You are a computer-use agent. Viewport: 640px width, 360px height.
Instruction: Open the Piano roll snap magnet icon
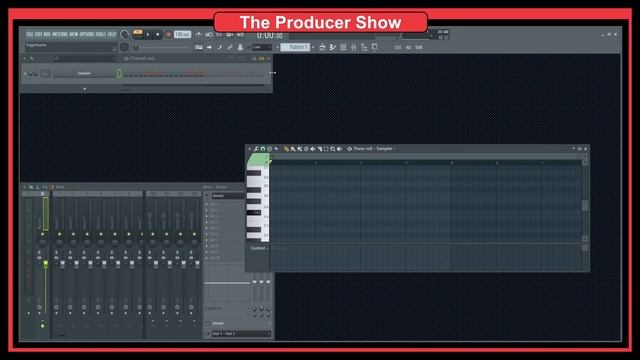(263, 149)
